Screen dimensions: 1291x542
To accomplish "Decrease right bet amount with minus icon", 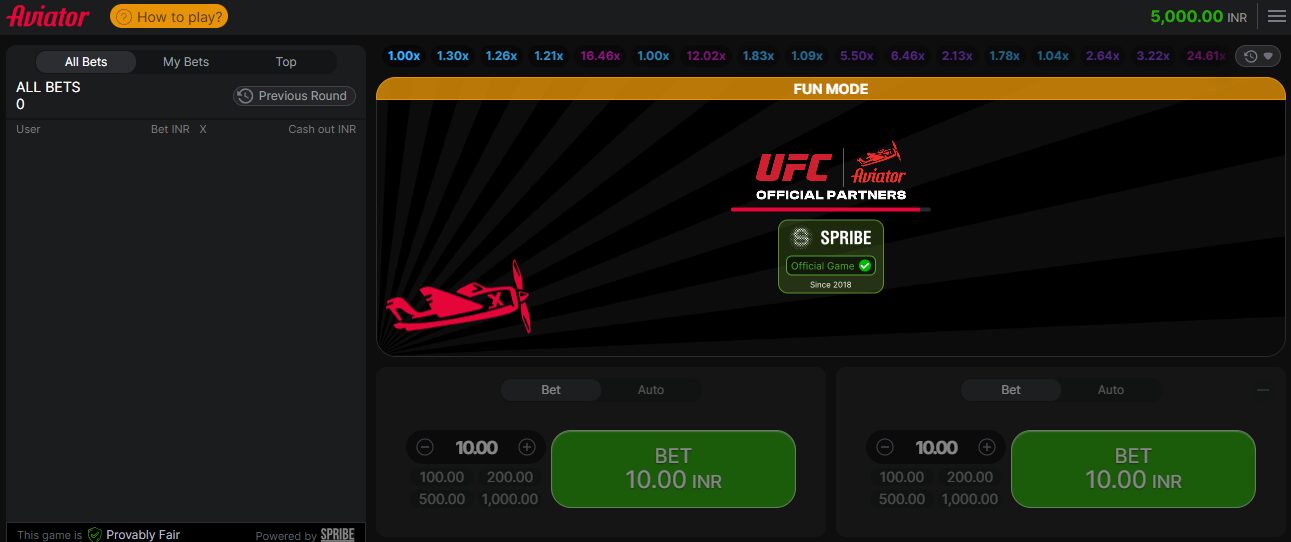I will [885, 447].
